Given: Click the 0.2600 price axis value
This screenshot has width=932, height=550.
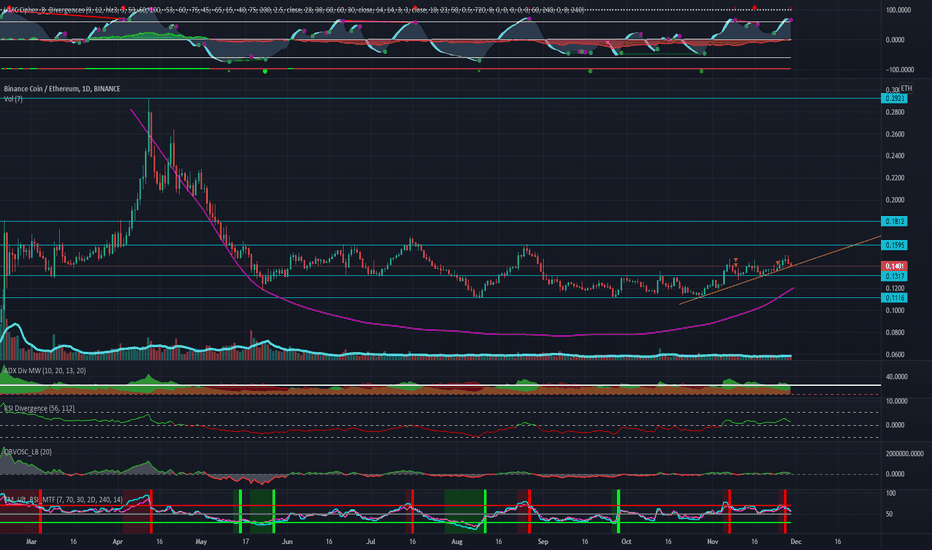Looking at the screenshot, I should 895,134.
